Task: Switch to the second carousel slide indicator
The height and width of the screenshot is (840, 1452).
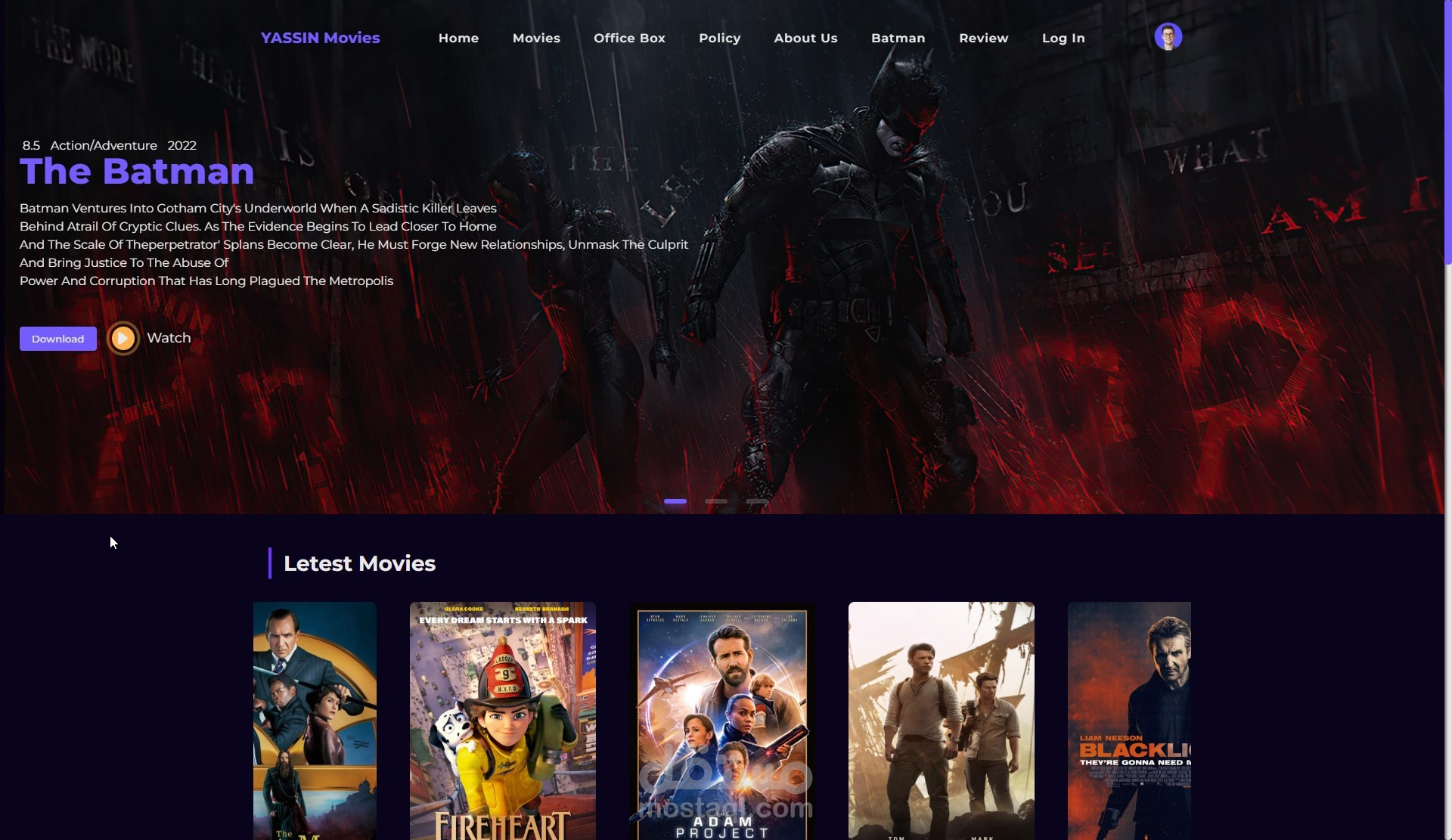Action: 716,501
